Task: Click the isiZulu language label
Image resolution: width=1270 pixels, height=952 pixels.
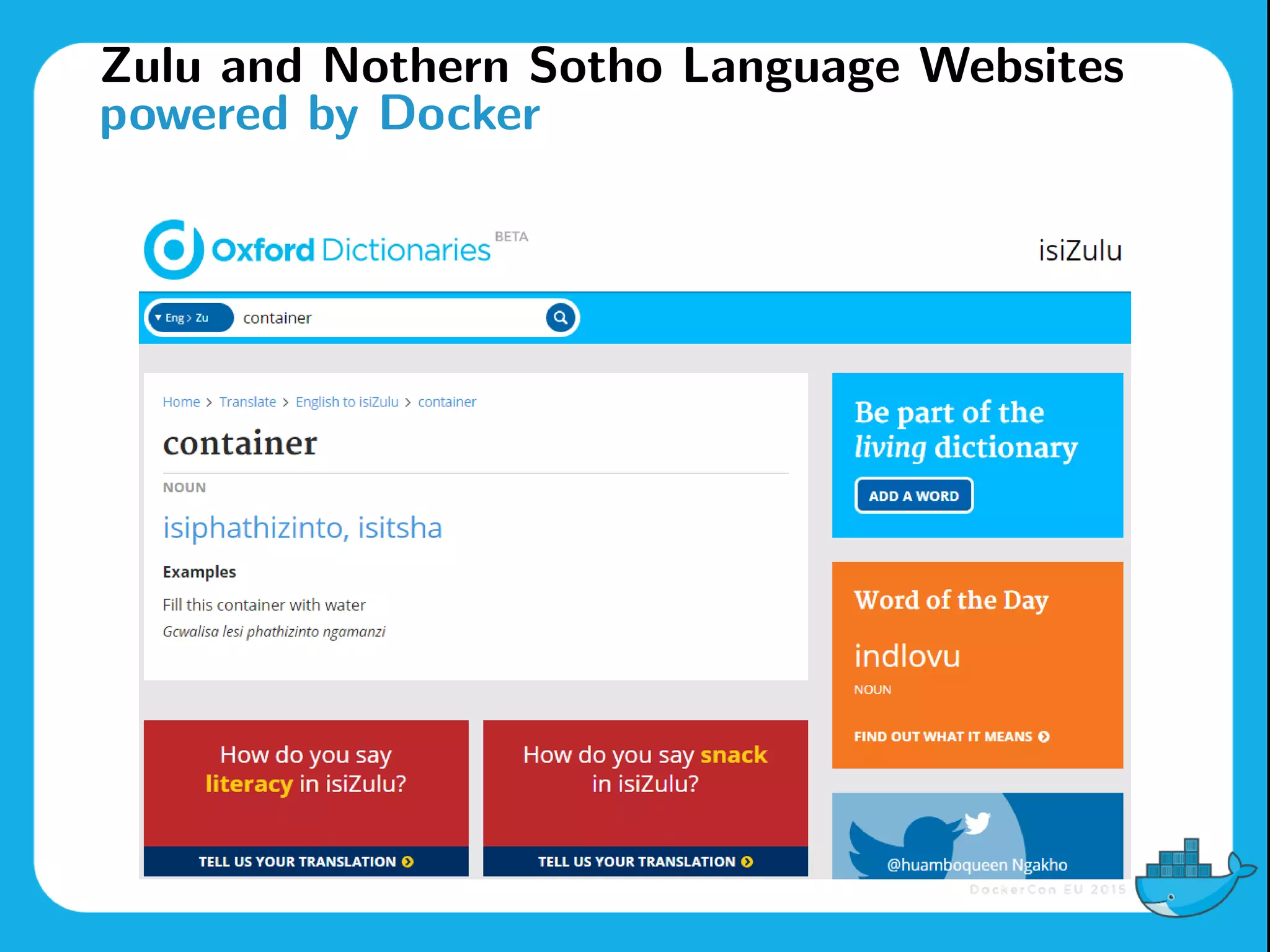Action: (x=1080, y=250)
